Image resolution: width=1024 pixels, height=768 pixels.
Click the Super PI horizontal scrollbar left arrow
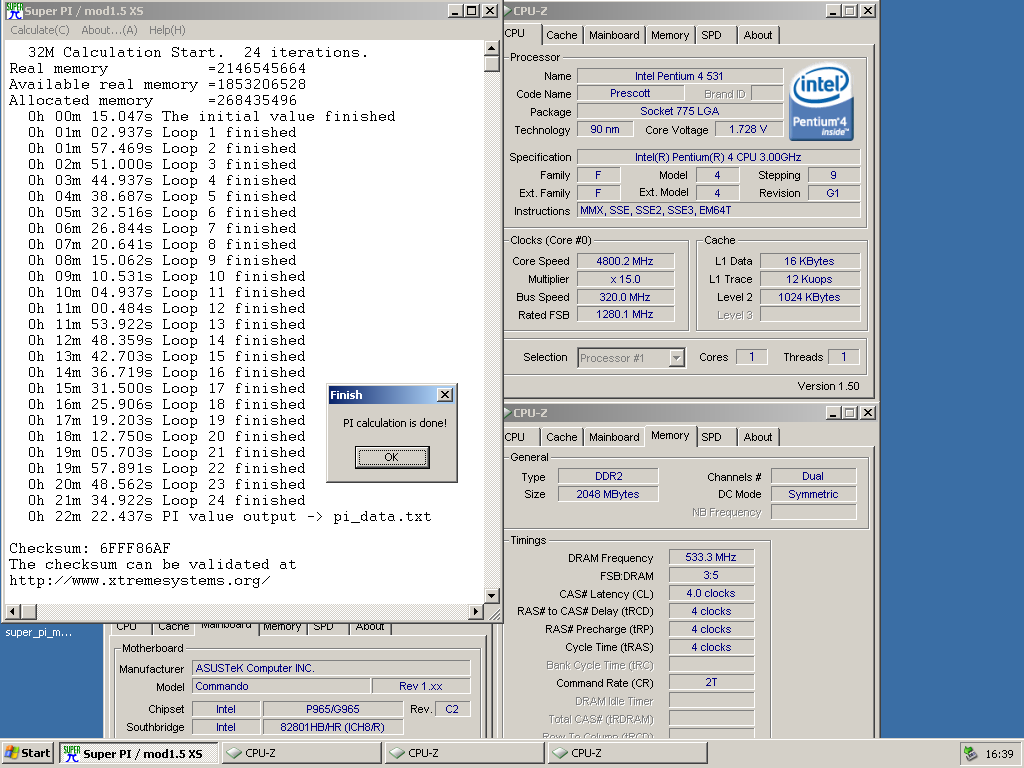12,612
